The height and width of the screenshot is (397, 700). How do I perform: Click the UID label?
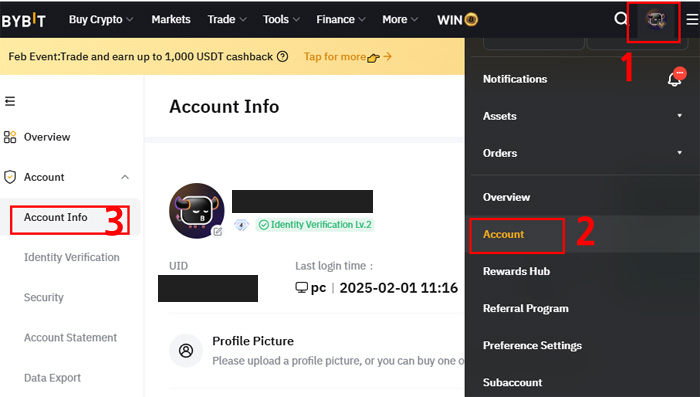click(x=178, y=266)
